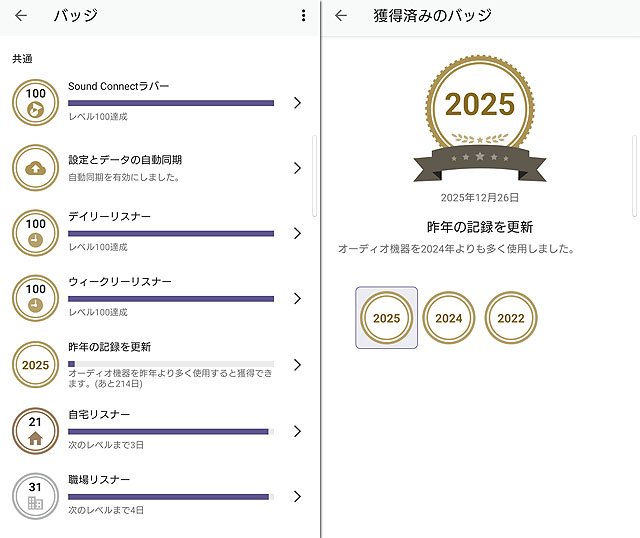Tap the デイリーリスナー clock badge icon

(x=36, y=233)
